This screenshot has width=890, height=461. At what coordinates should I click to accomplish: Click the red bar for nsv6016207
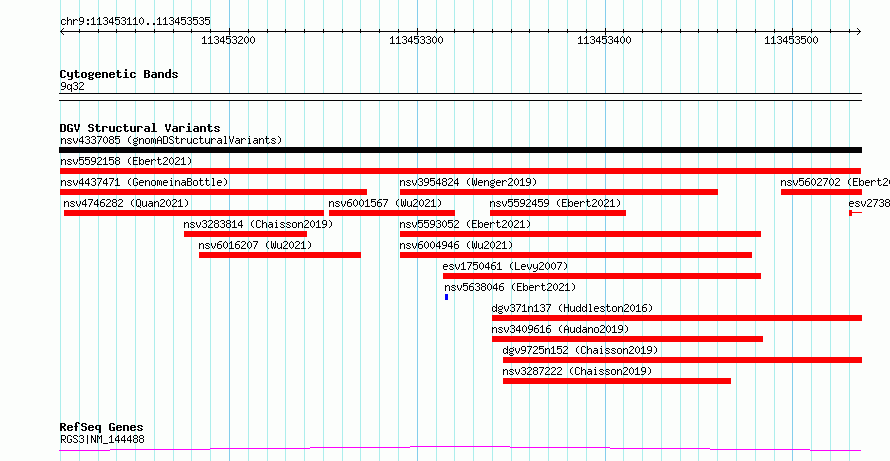tap(280, 255)
